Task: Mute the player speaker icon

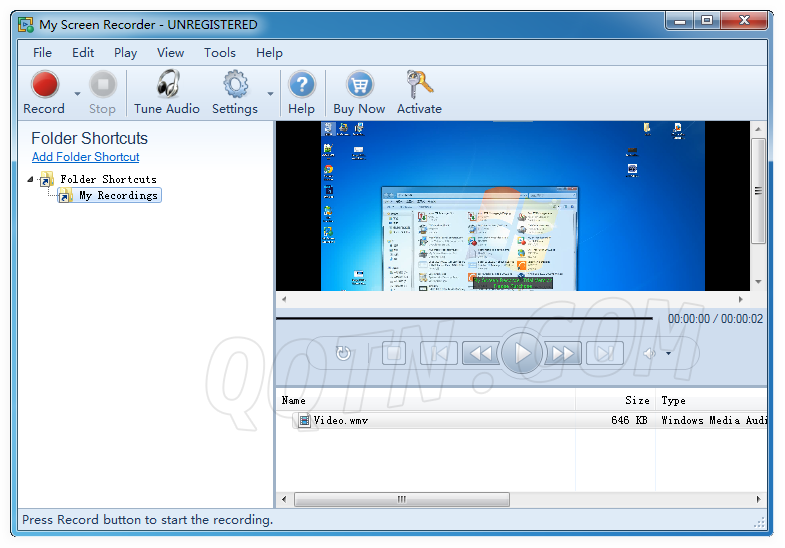Action: (650, 353)
